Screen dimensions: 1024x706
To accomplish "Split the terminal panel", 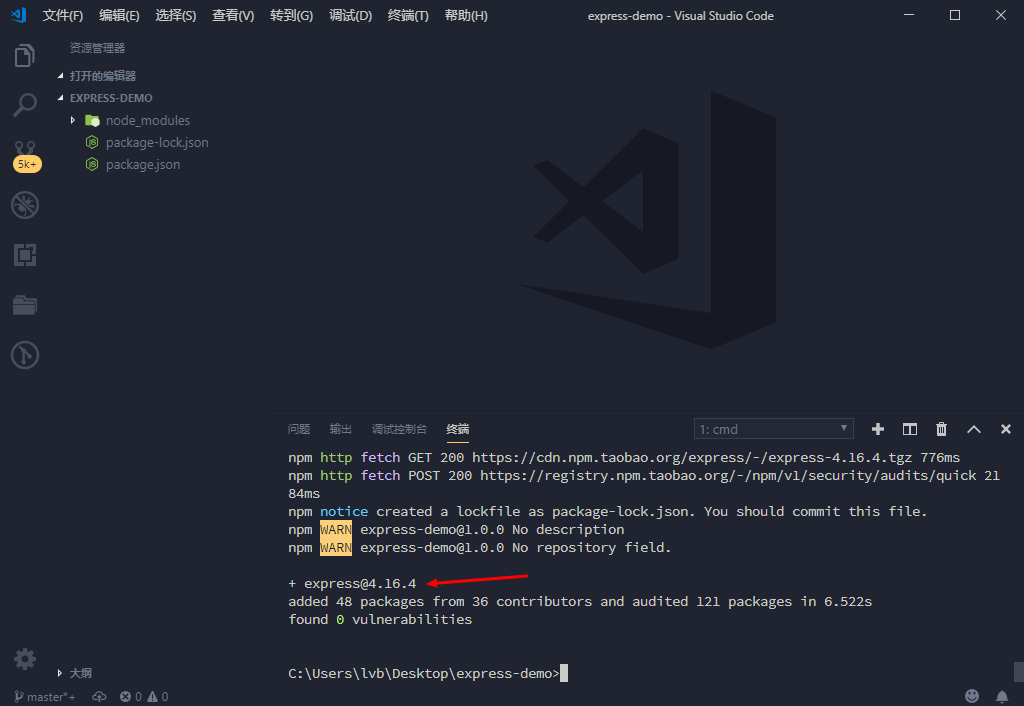I will tap(910, 429).
